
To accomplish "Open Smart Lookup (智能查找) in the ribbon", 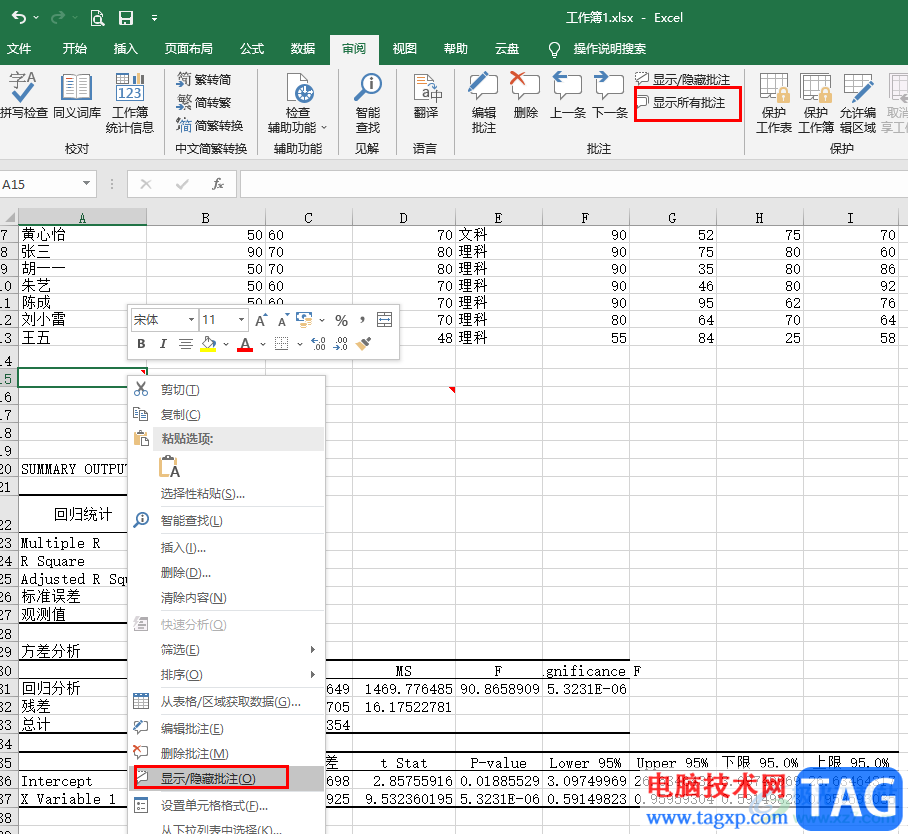I will pos(368,103).
